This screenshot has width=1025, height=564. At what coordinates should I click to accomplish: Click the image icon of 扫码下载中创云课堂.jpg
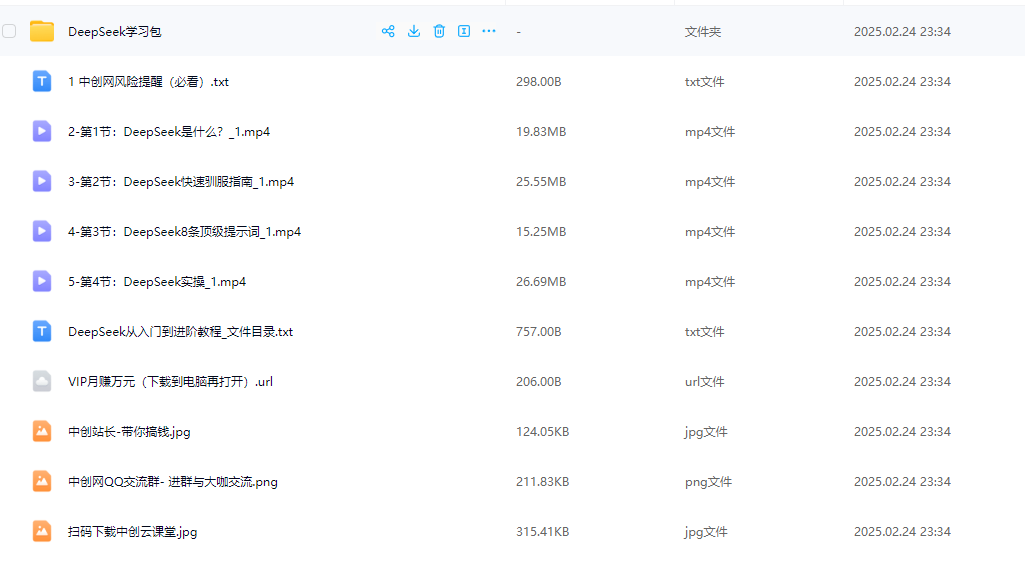point(42,531)
